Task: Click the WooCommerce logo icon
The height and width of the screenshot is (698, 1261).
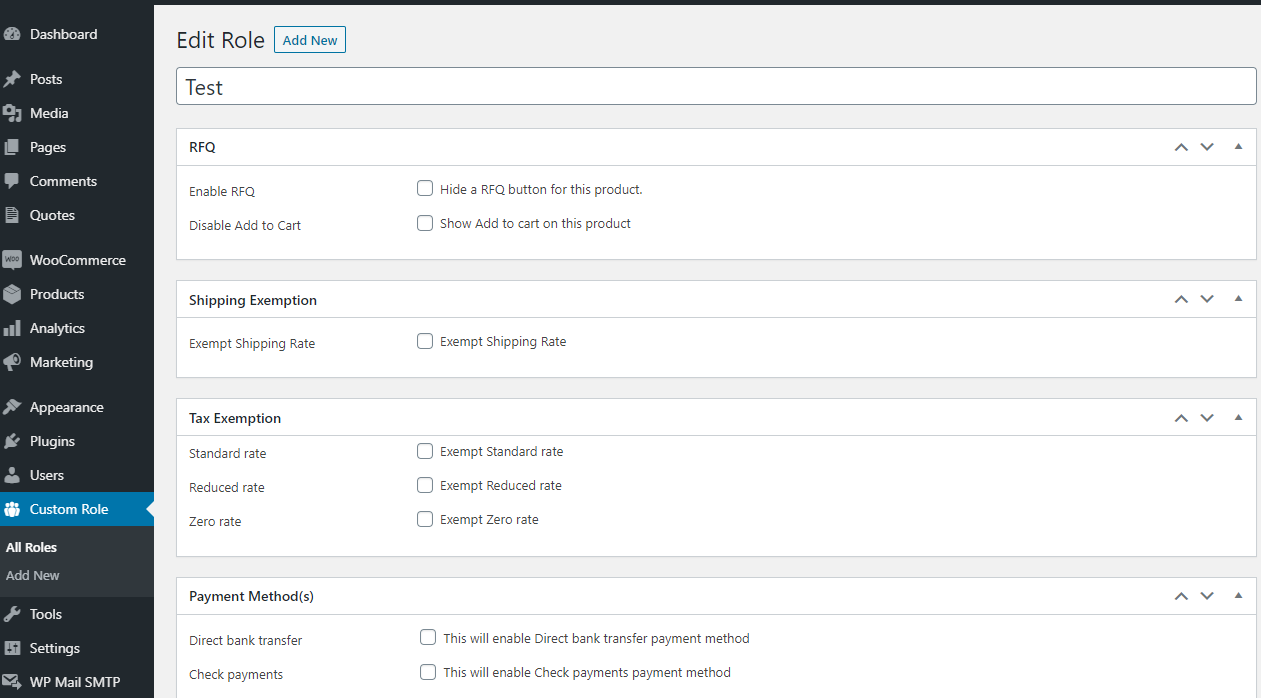Action: [x=12, y=260]
